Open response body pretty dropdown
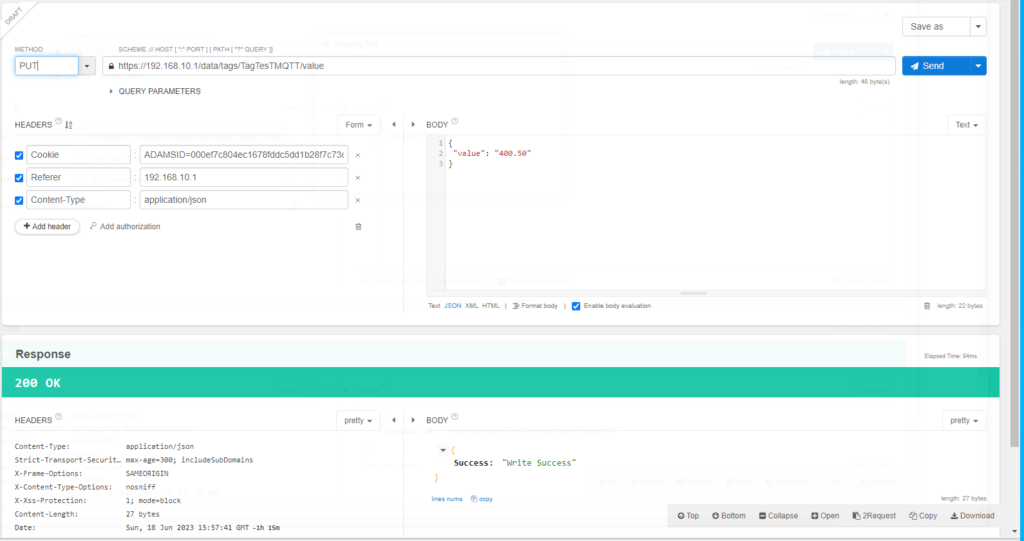This screenshot has height=541, width=1024. [964, 420]
